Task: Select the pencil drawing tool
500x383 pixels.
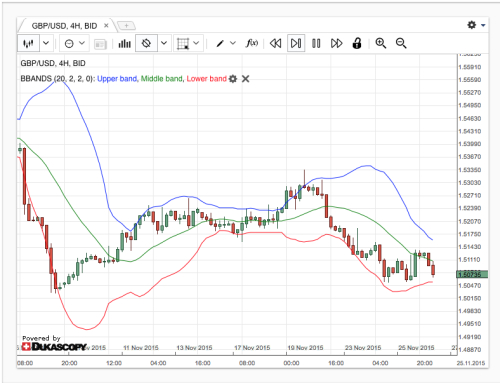Action: (x=220, y=43)
